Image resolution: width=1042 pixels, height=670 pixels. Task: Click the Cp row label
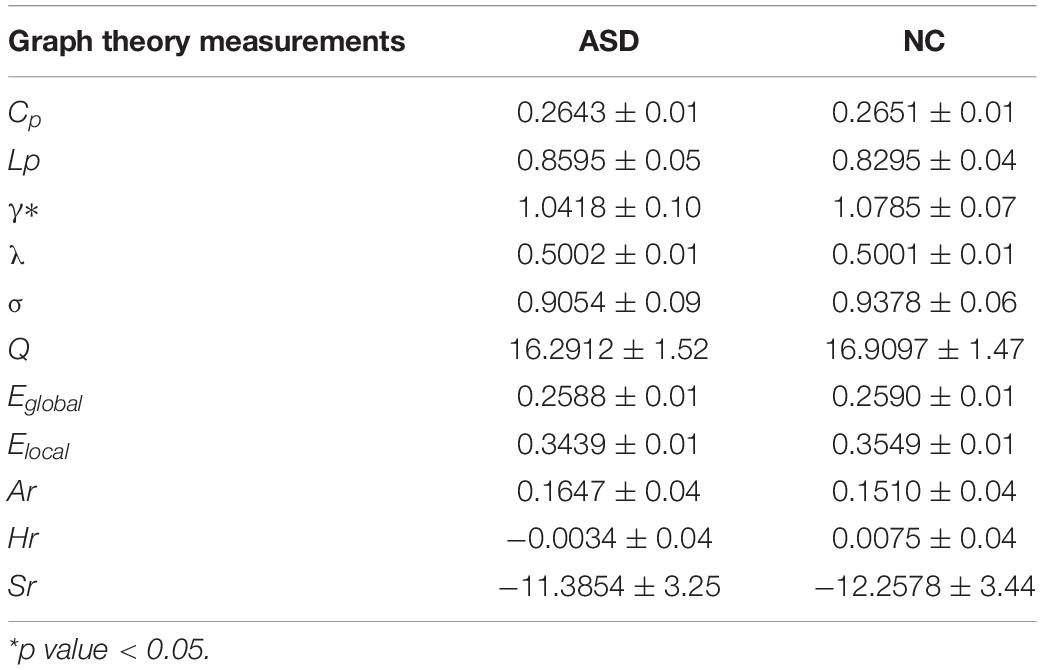(x=25, y=115)
